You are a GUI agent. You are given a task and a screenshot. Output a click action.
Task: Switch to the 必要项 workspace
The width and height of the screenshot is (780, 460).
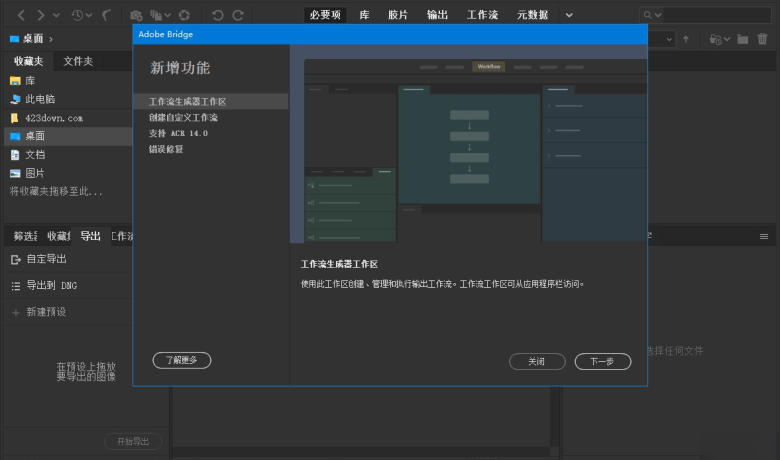point(325,15)
